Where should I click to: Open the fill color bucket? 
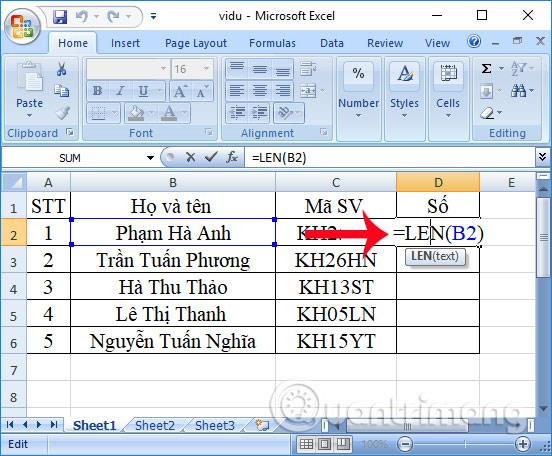(136, 113)
